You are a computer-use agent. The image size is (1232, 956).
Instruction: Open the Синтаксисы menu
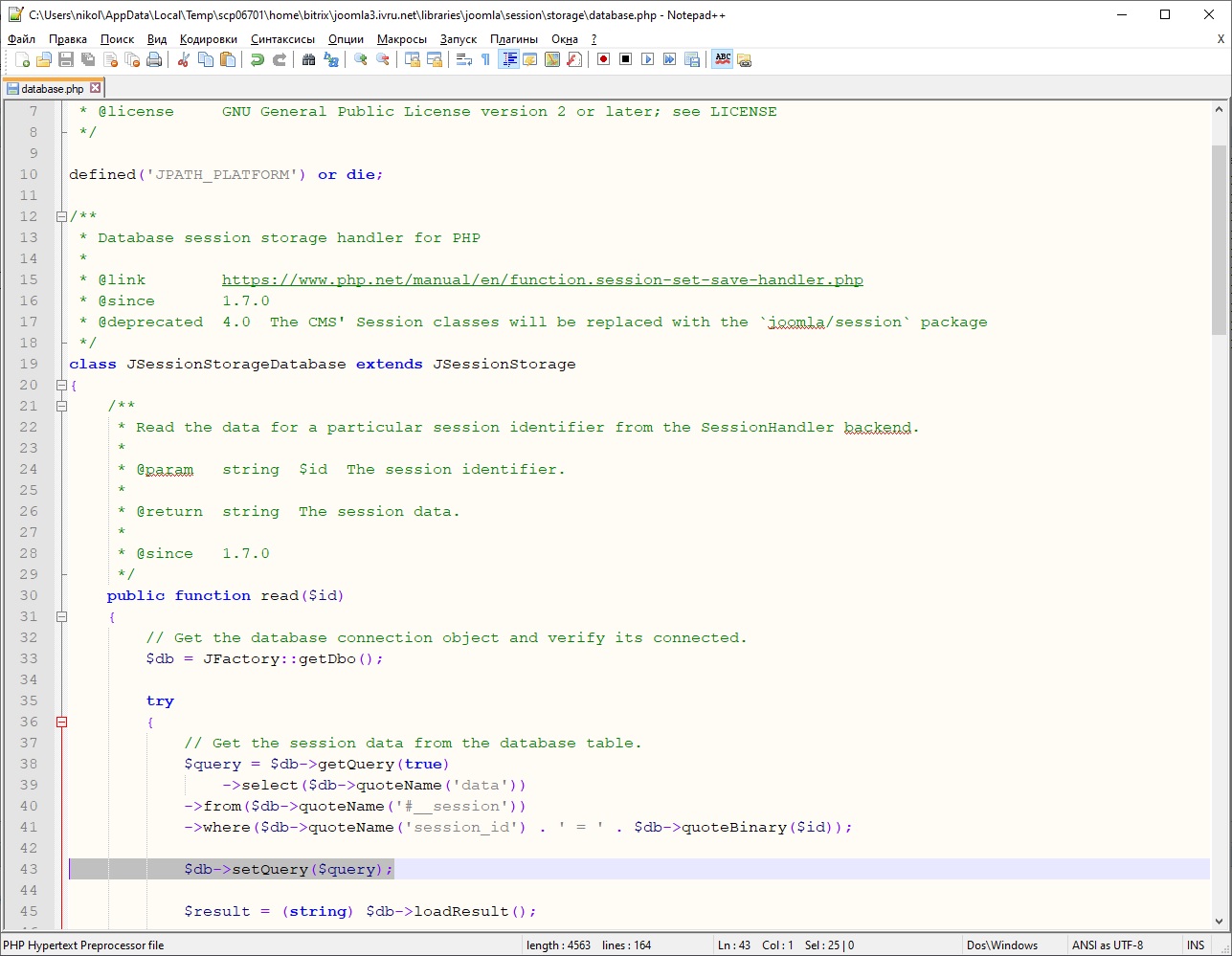click(x=282, y=39)
